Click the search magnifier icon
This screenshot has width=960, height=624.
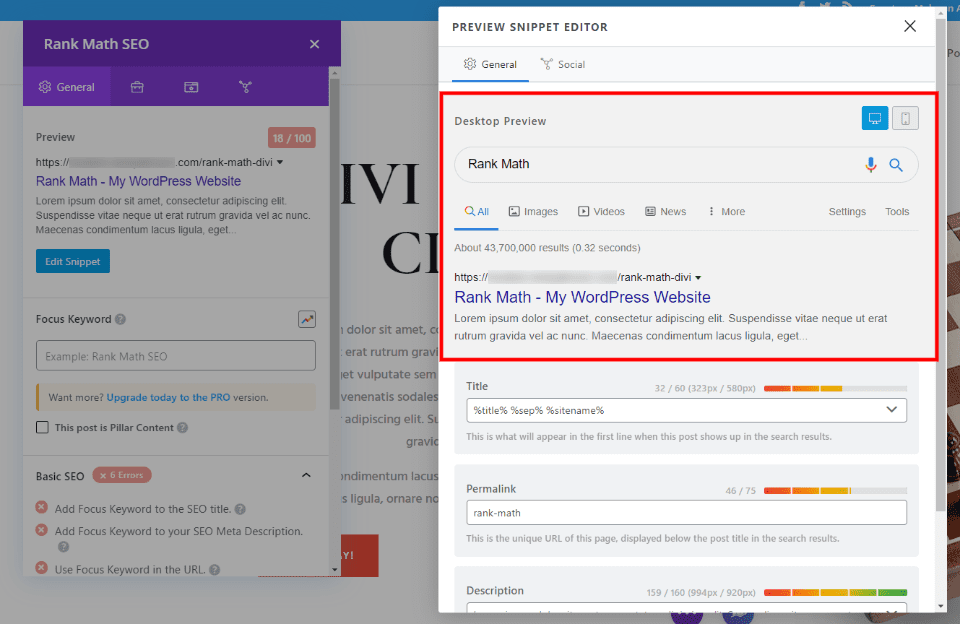896,165
